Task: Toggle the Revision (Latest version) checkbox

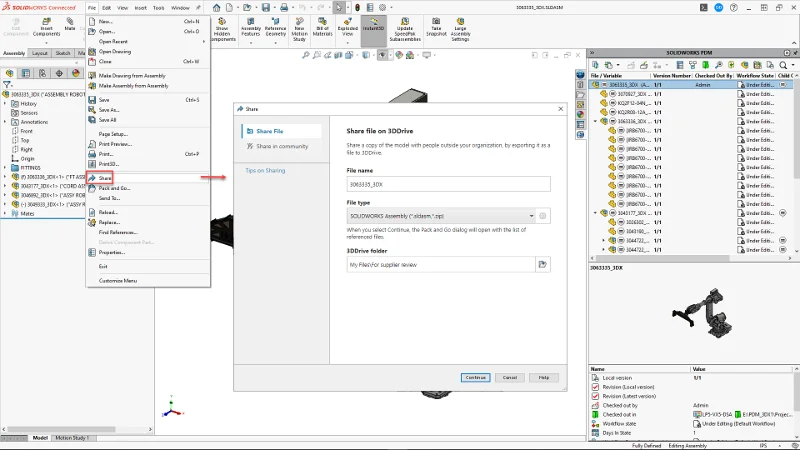Action: pos(595,395)
